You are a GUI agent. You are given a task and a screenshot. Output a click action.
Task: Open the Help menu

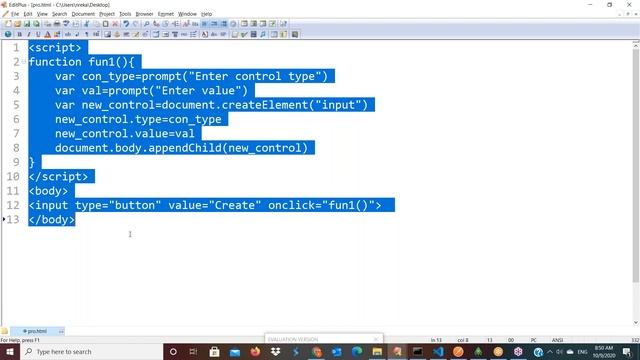[x=207, y=14]
